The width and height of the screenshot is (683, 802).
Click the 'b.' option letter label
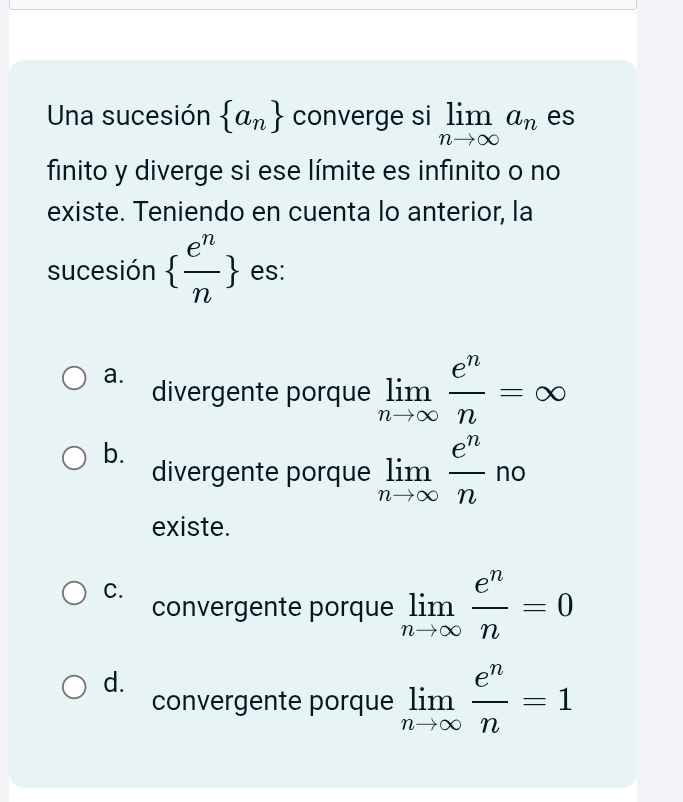114,455
